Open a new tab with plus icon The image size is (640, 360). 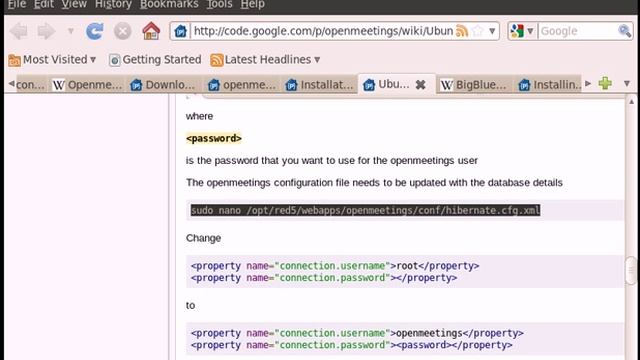pyautogui.click(x=605, y=83)
